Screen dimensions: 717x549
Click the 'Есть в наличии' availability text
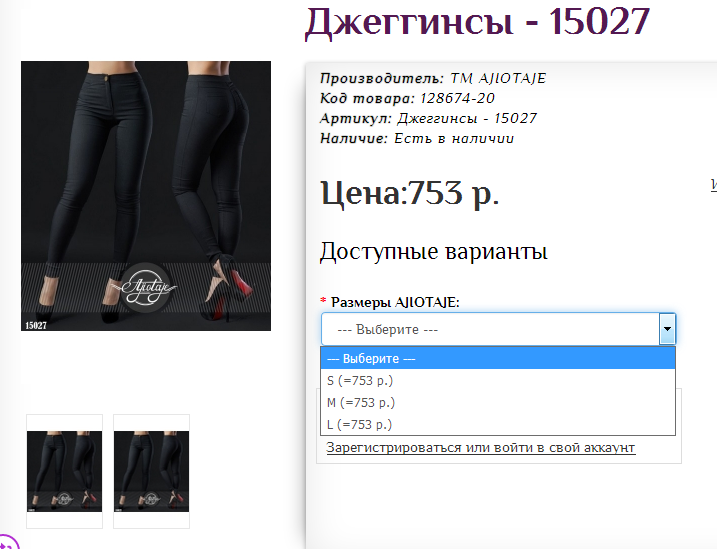pyautogui.click(x=454, y=139)
